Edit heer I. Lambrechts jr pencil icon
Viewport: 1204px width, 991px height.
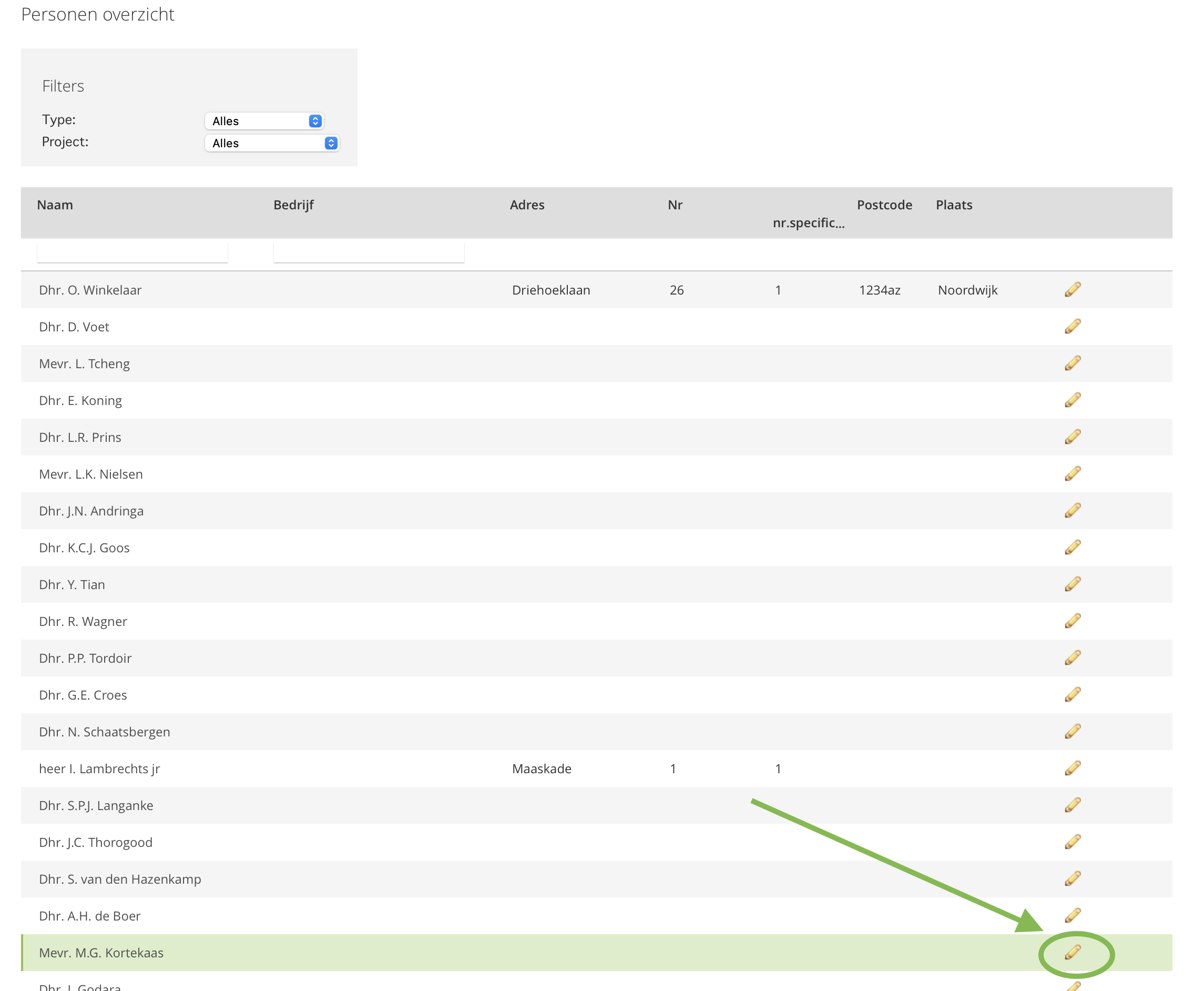click(x=1072, y=768)
